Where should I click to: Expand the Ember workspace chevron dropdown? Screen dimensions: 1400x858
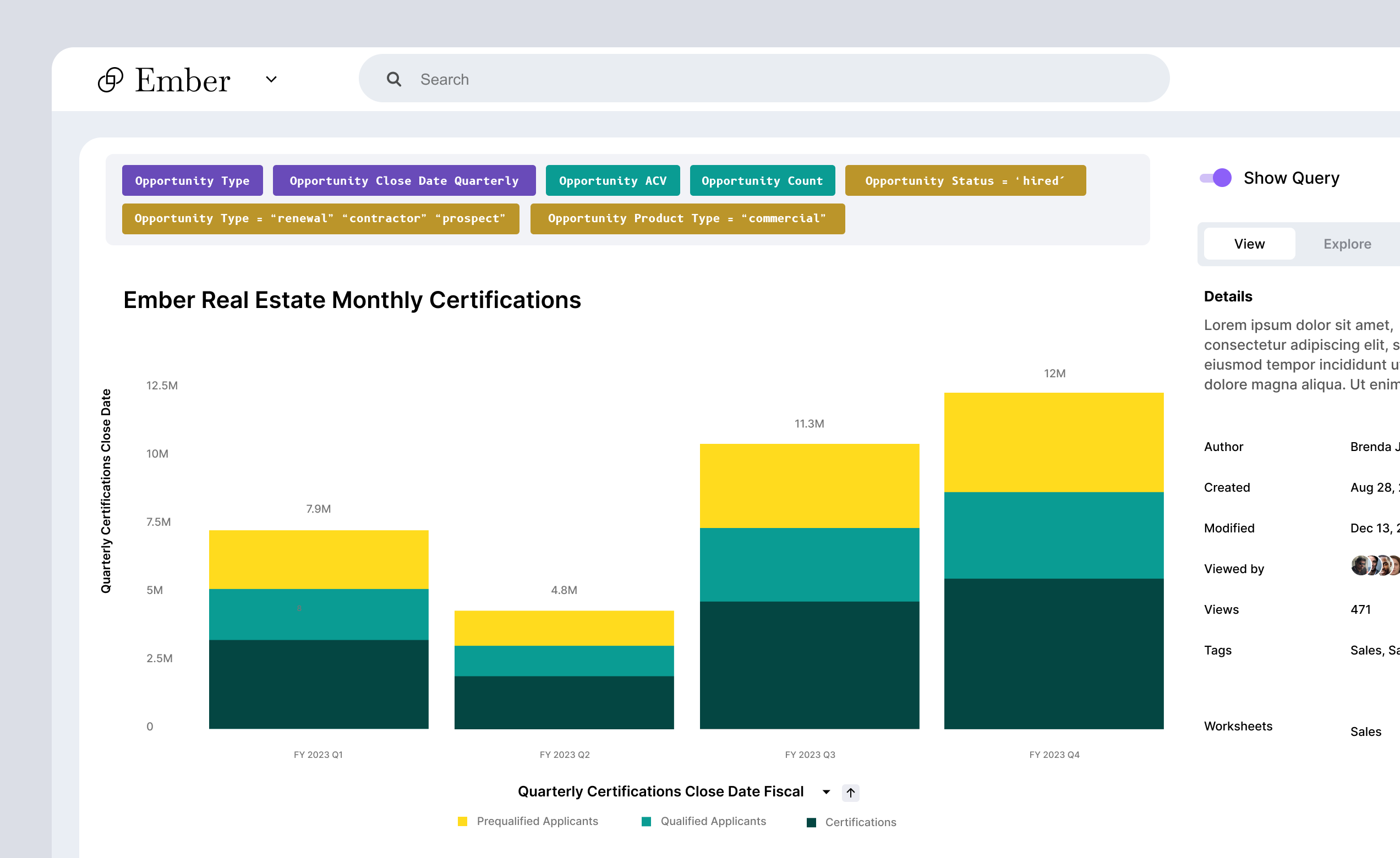point(272,80)
